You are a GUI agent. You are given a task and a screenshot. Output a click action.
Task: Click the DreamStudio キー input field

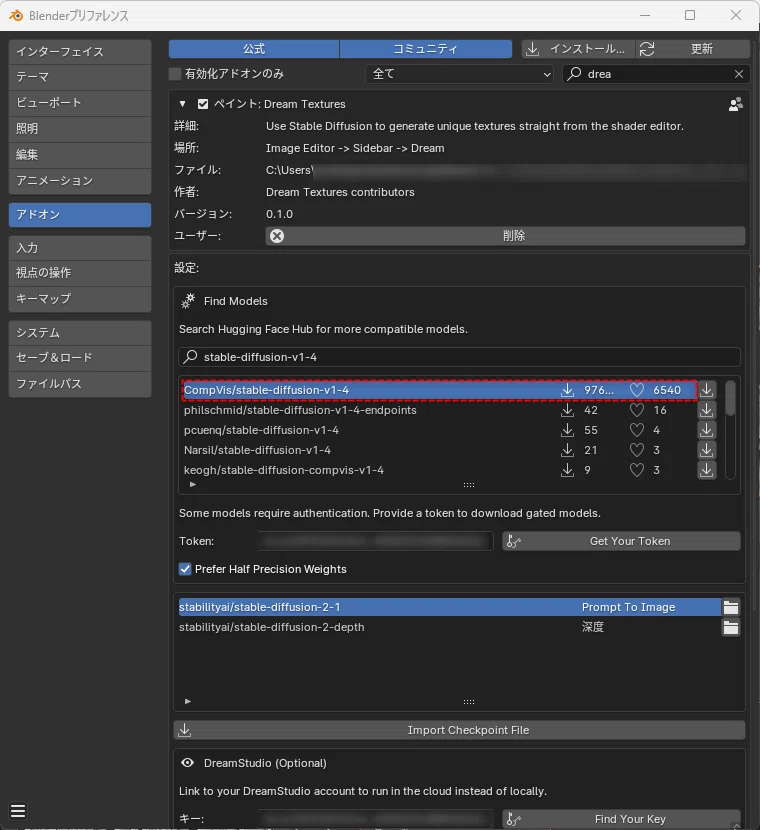click(376, 819)
